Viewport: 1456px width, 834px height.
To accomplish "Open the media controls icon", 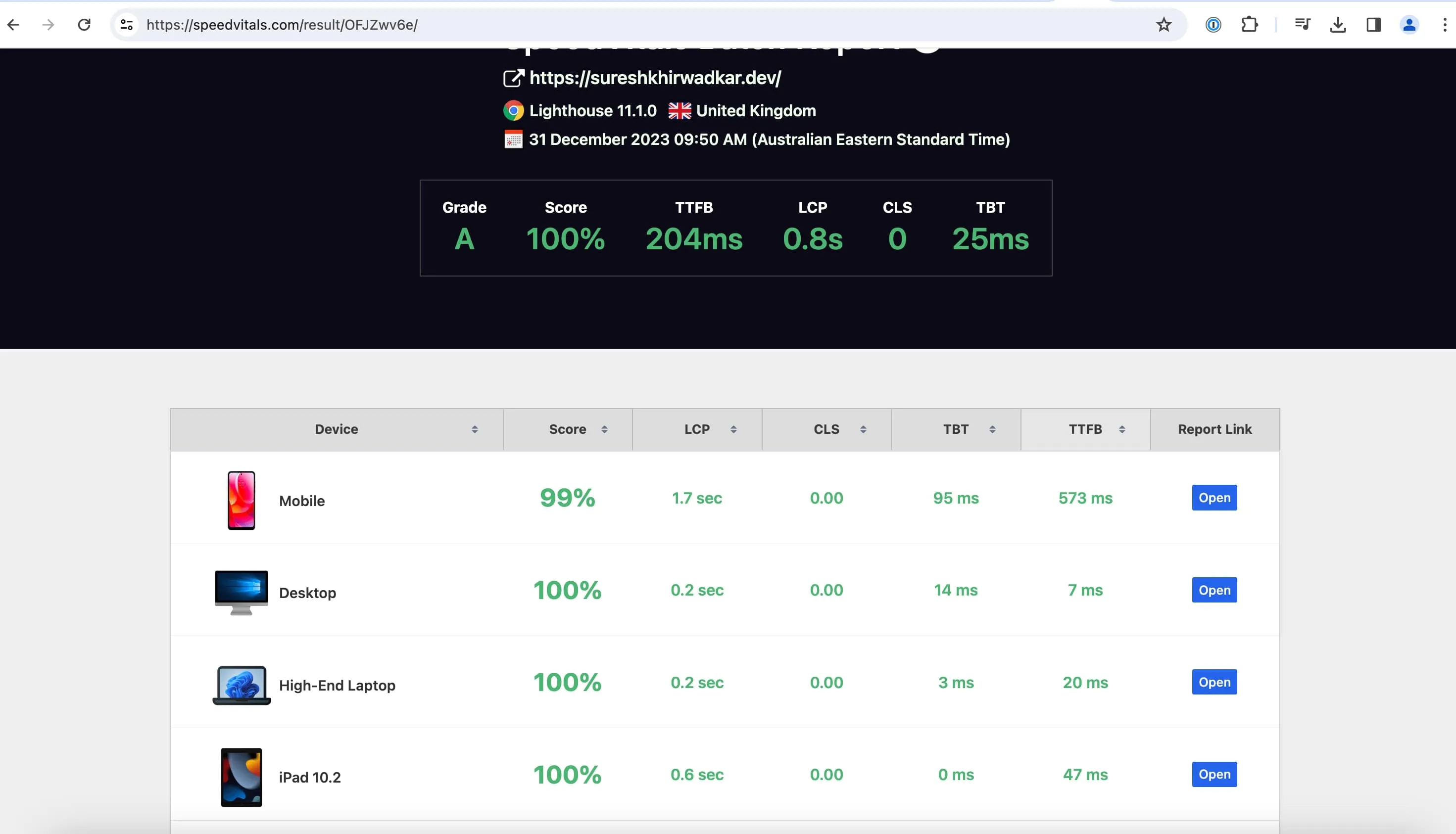I will pyautogui.click(x=1302, y=25).
